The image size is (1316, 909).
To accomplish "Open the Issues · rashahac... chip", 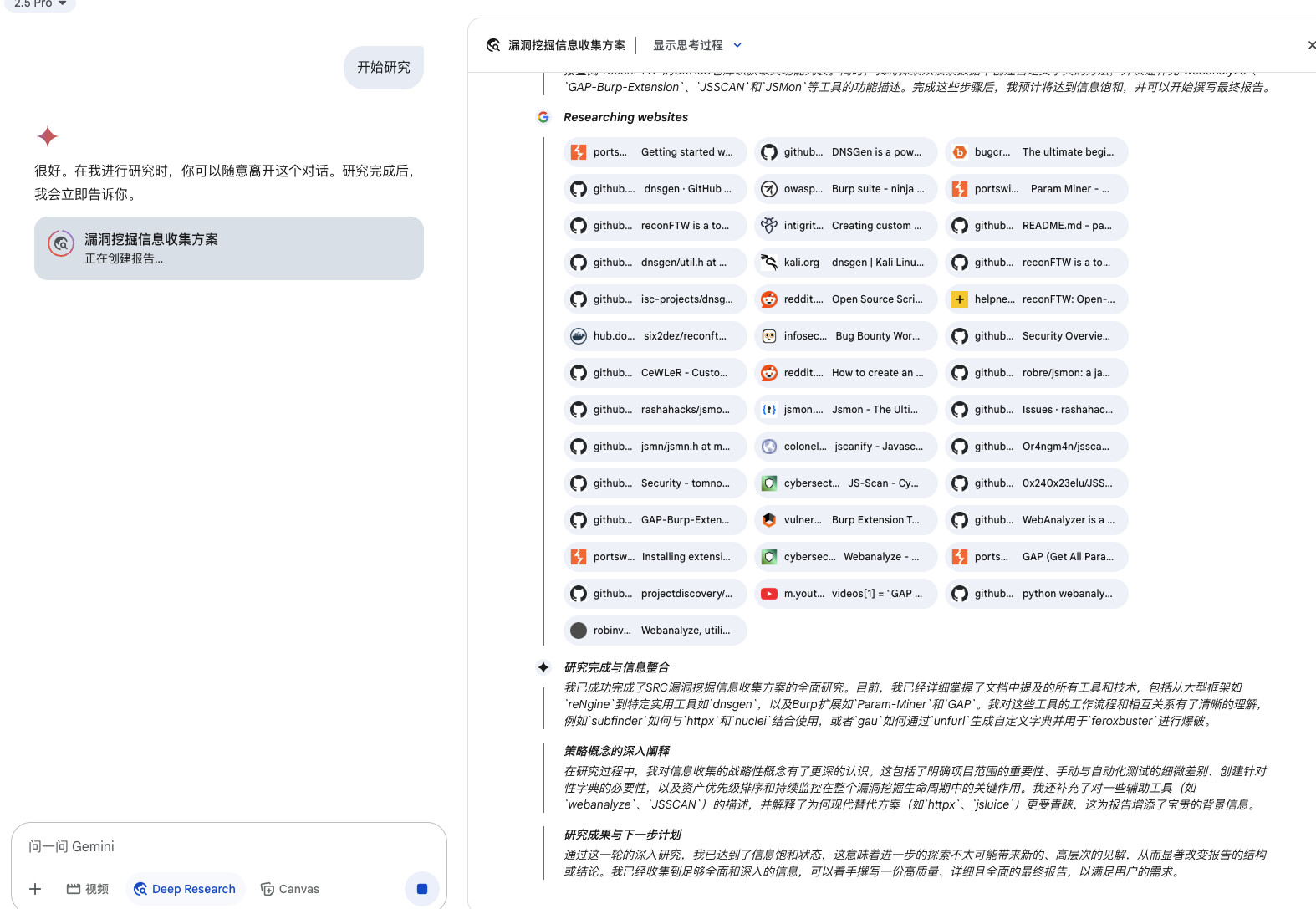I will click(1036, 410).
